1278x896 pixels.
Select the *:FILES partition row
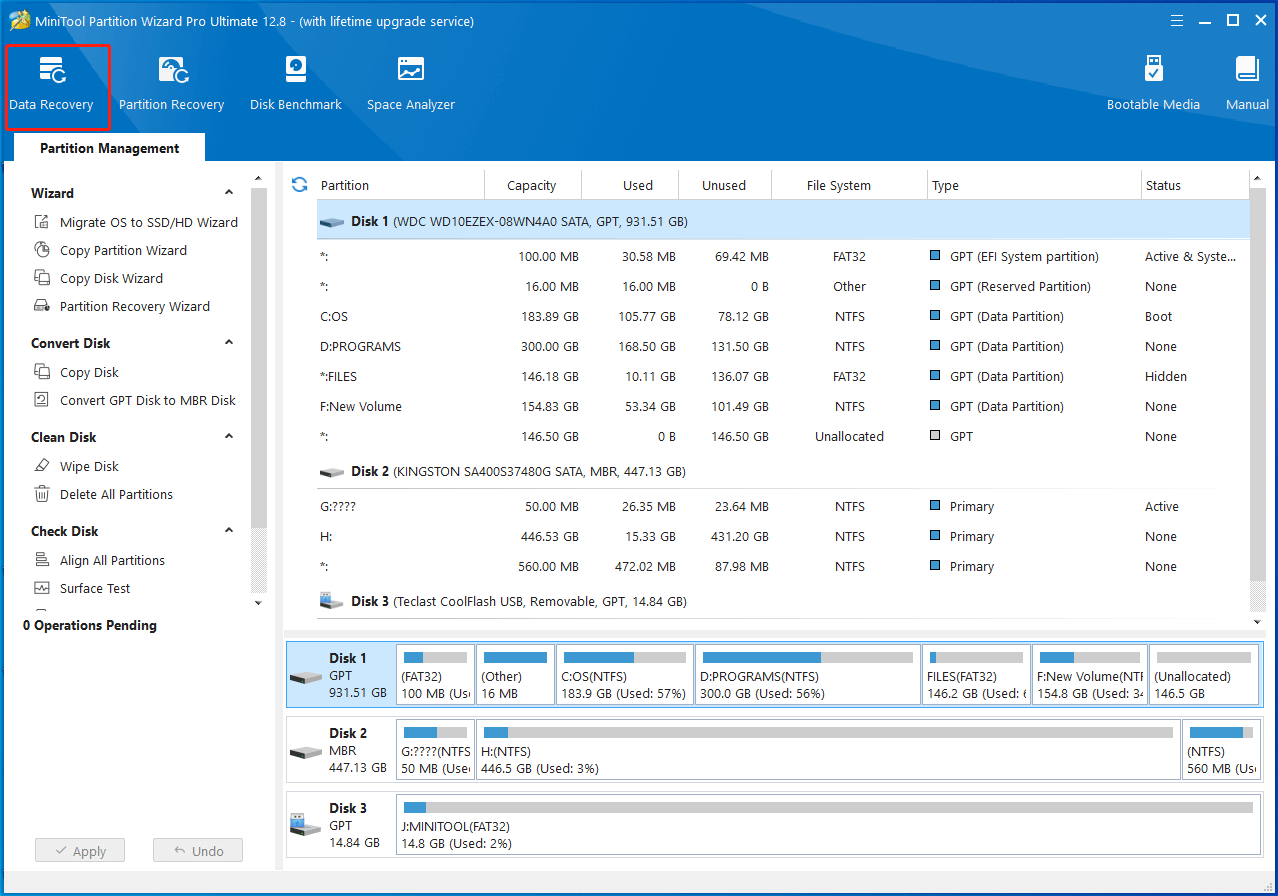(x=782, y=376)
